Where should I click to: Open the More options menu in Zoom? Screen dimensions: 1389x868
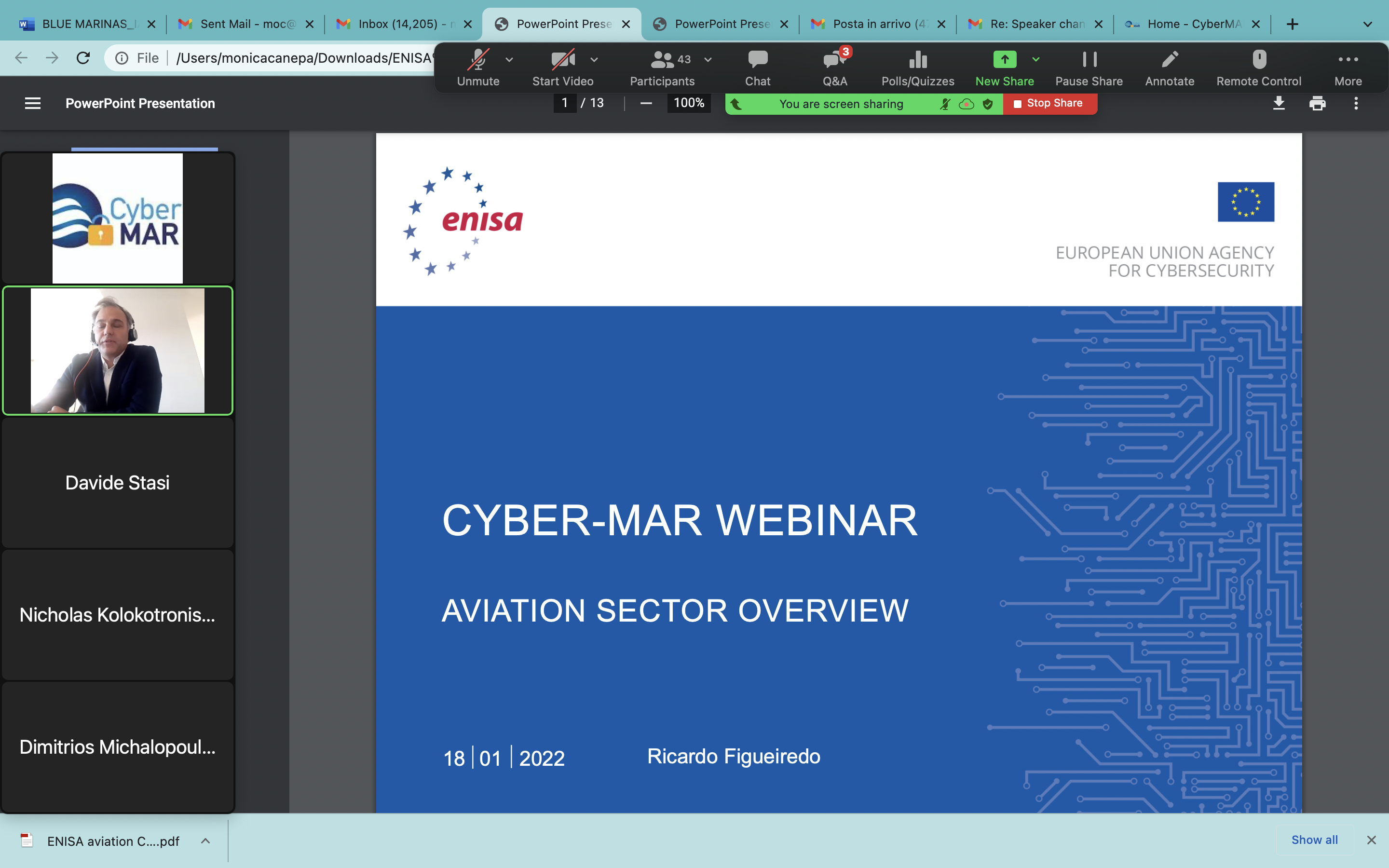[x=1348, y=68]
